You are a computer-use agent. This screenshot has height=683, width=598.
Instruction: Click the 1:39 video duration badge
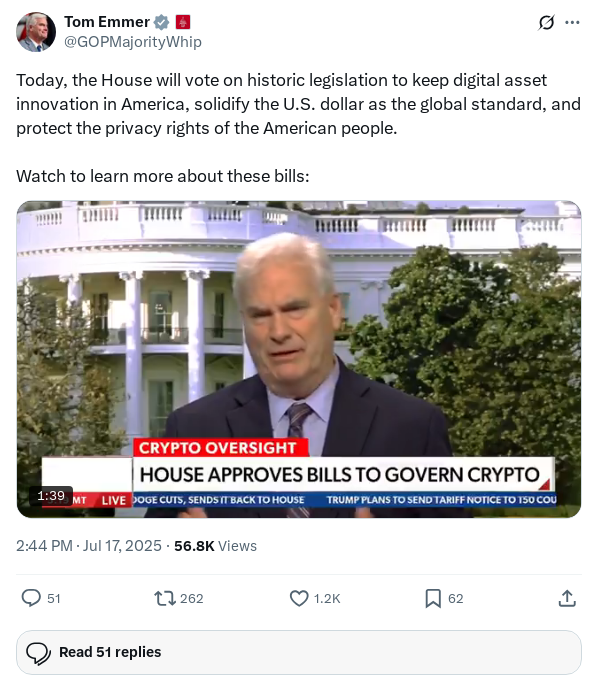tap(51, 496)
